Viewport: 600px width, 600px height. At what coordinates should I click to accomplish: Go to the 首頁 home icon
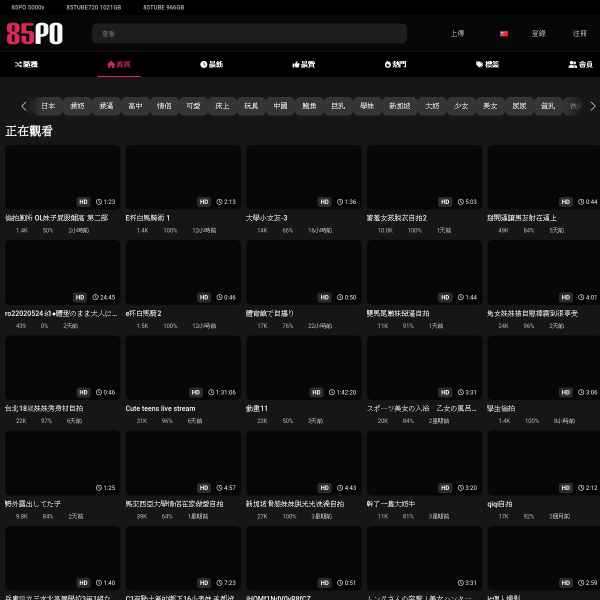111,64
